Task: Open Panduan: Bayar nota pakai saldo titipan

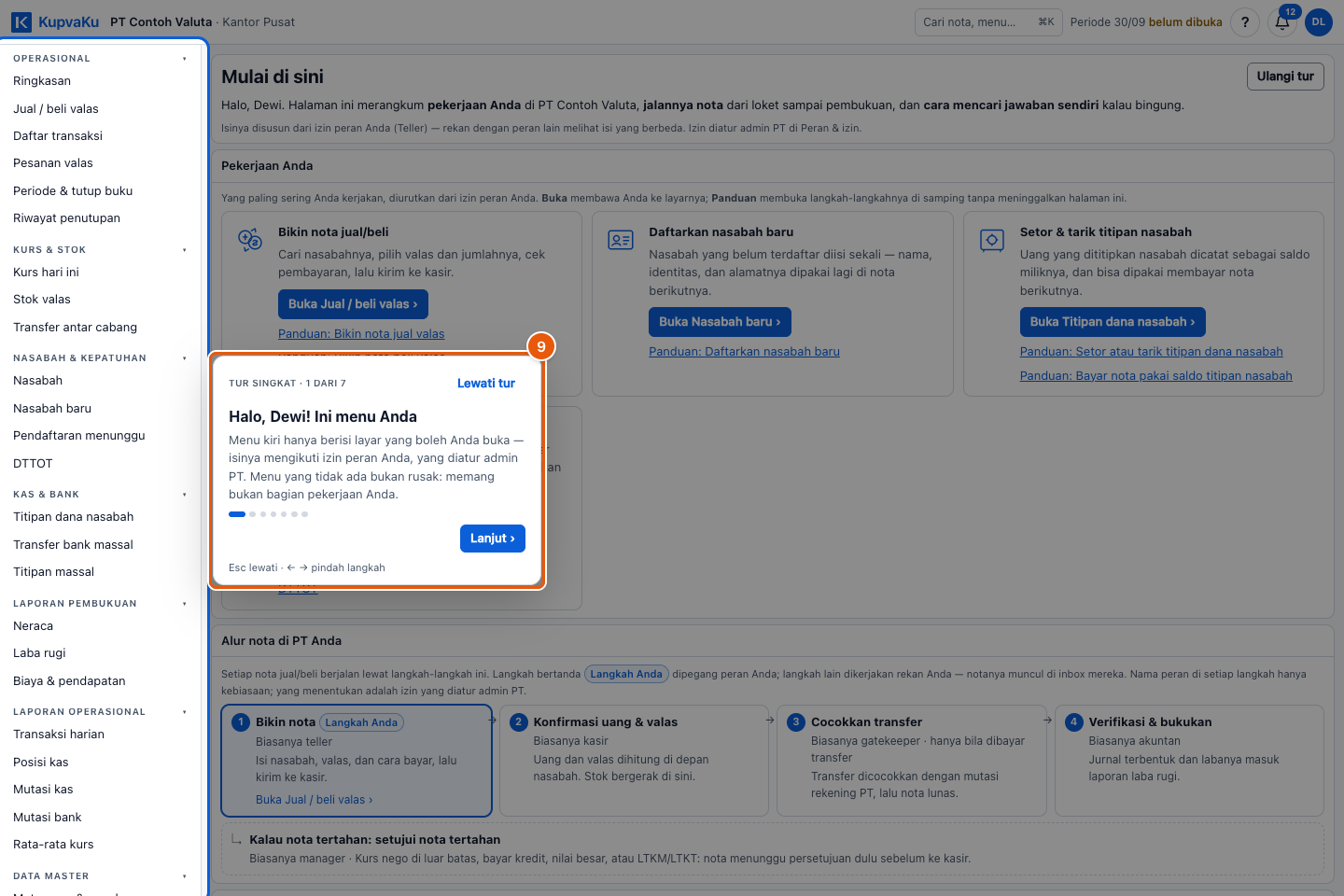Action: 1155,376
